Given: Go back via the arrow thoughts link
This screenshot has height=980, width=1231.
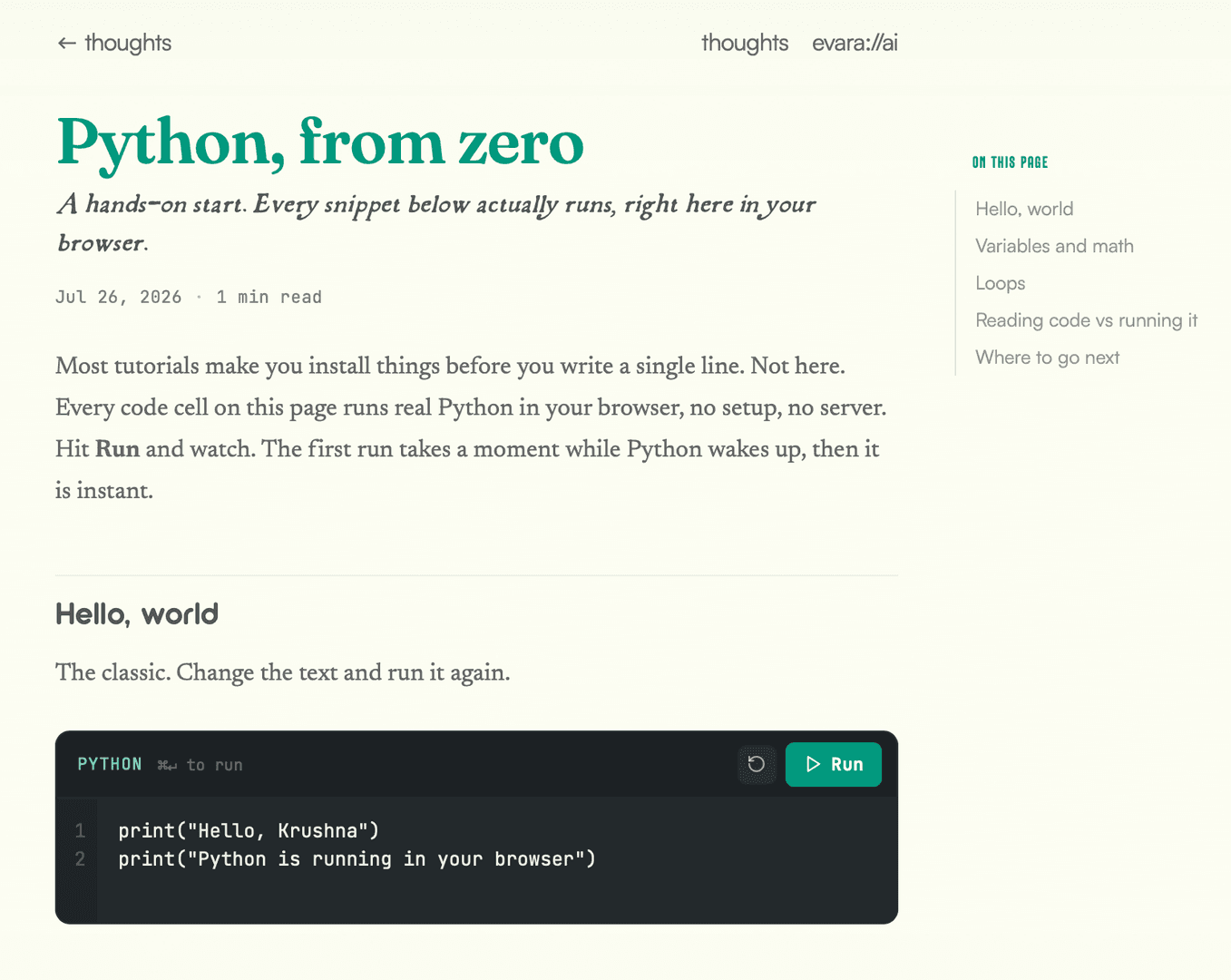Looking at the screenshot, I should click(114, 43).
